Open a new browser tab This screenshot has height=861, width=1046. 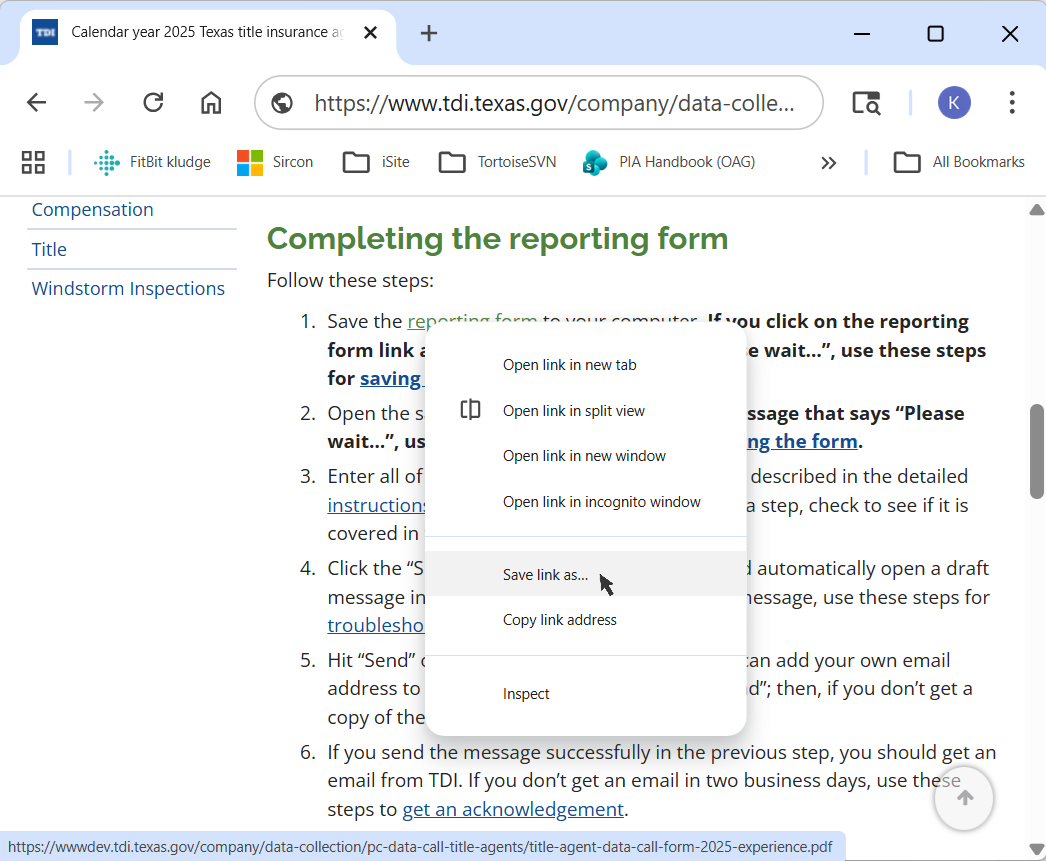pos(429,33)
